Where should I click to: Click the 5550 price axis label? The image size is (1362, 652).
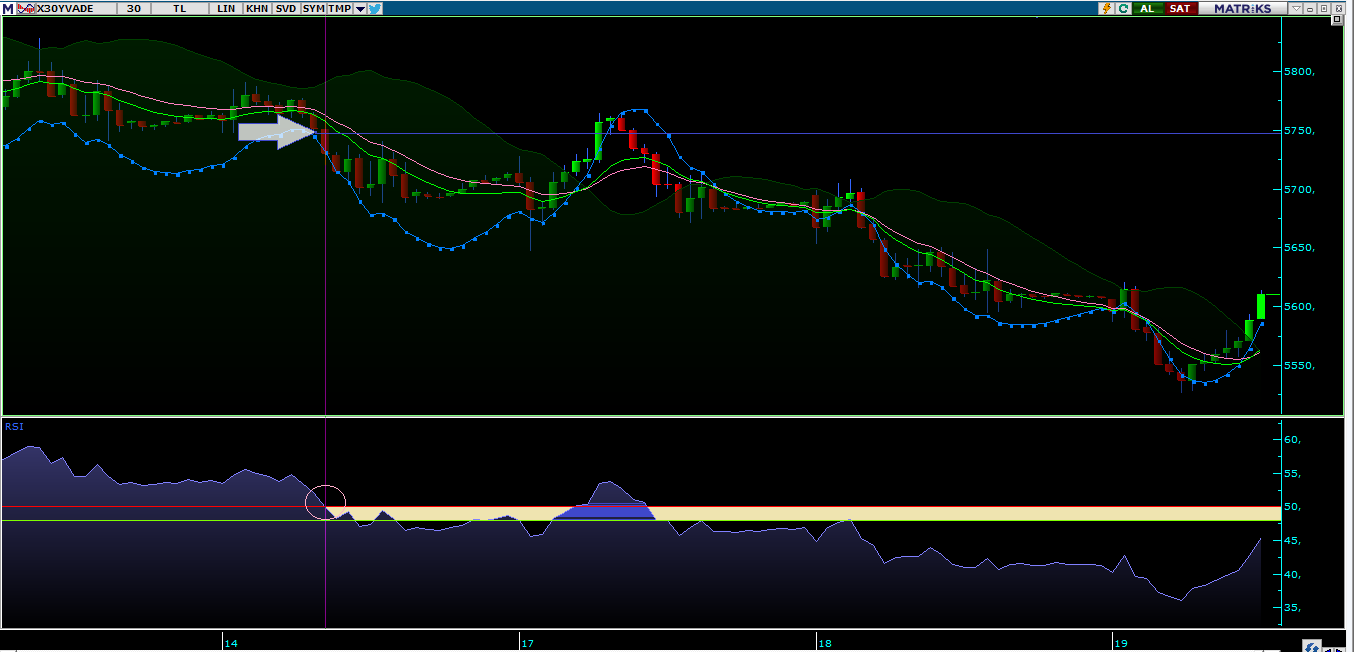pos(1298,366)
